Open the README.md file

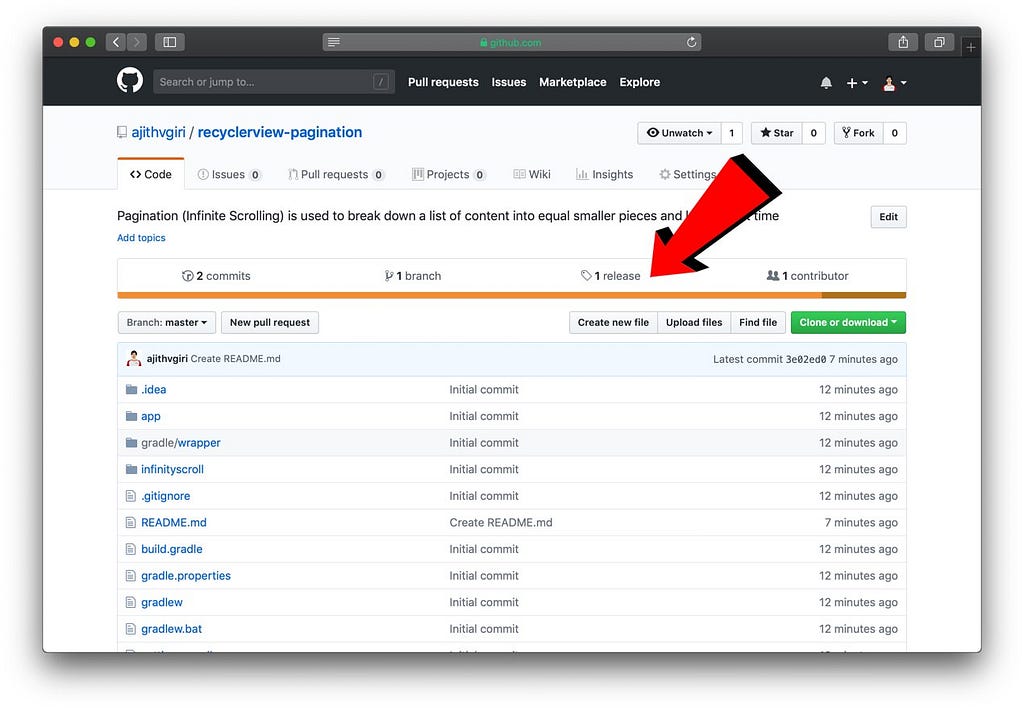(x=174, y=523)
